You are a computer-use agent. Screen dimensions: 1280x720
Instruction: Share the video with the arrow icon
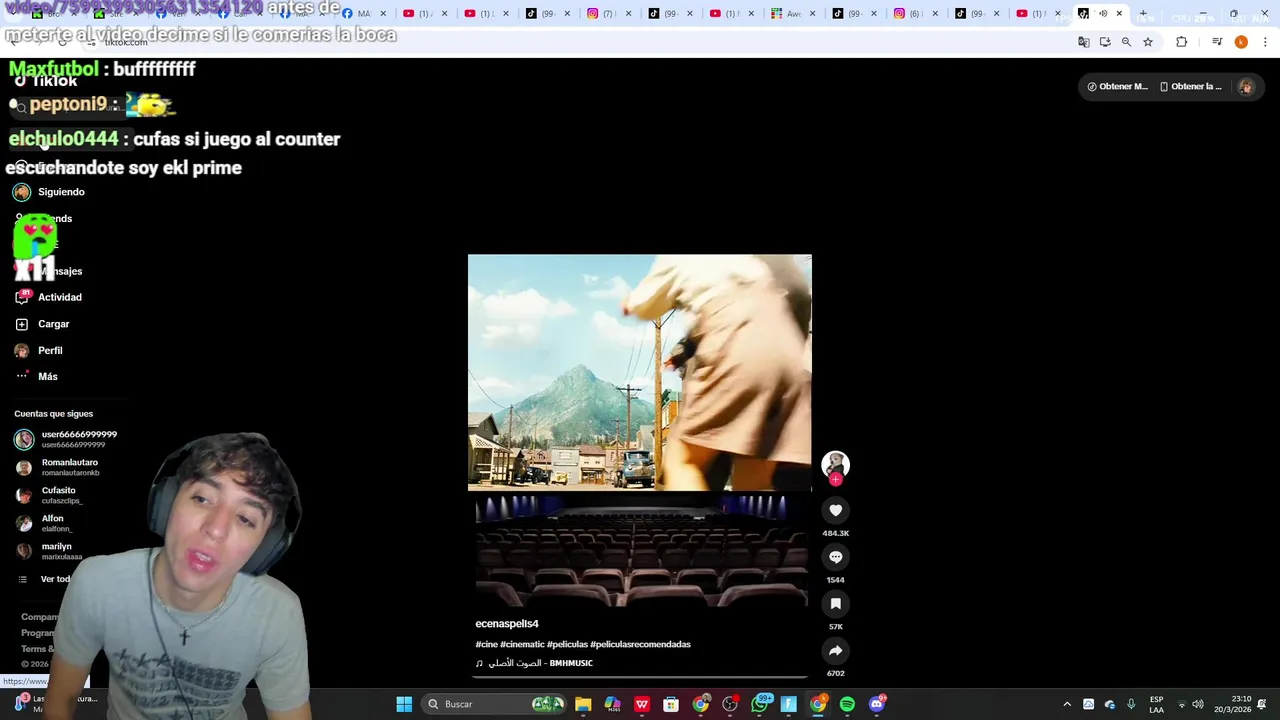(x=835, y=650)
